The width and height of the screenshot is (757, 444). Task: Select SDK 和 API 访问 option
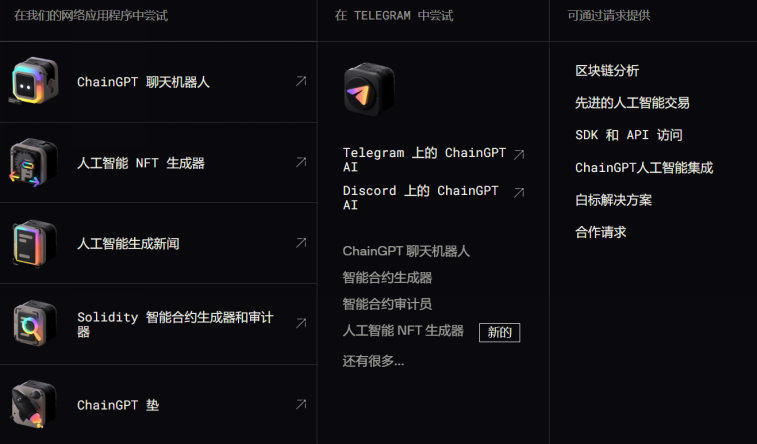point(629,135)
